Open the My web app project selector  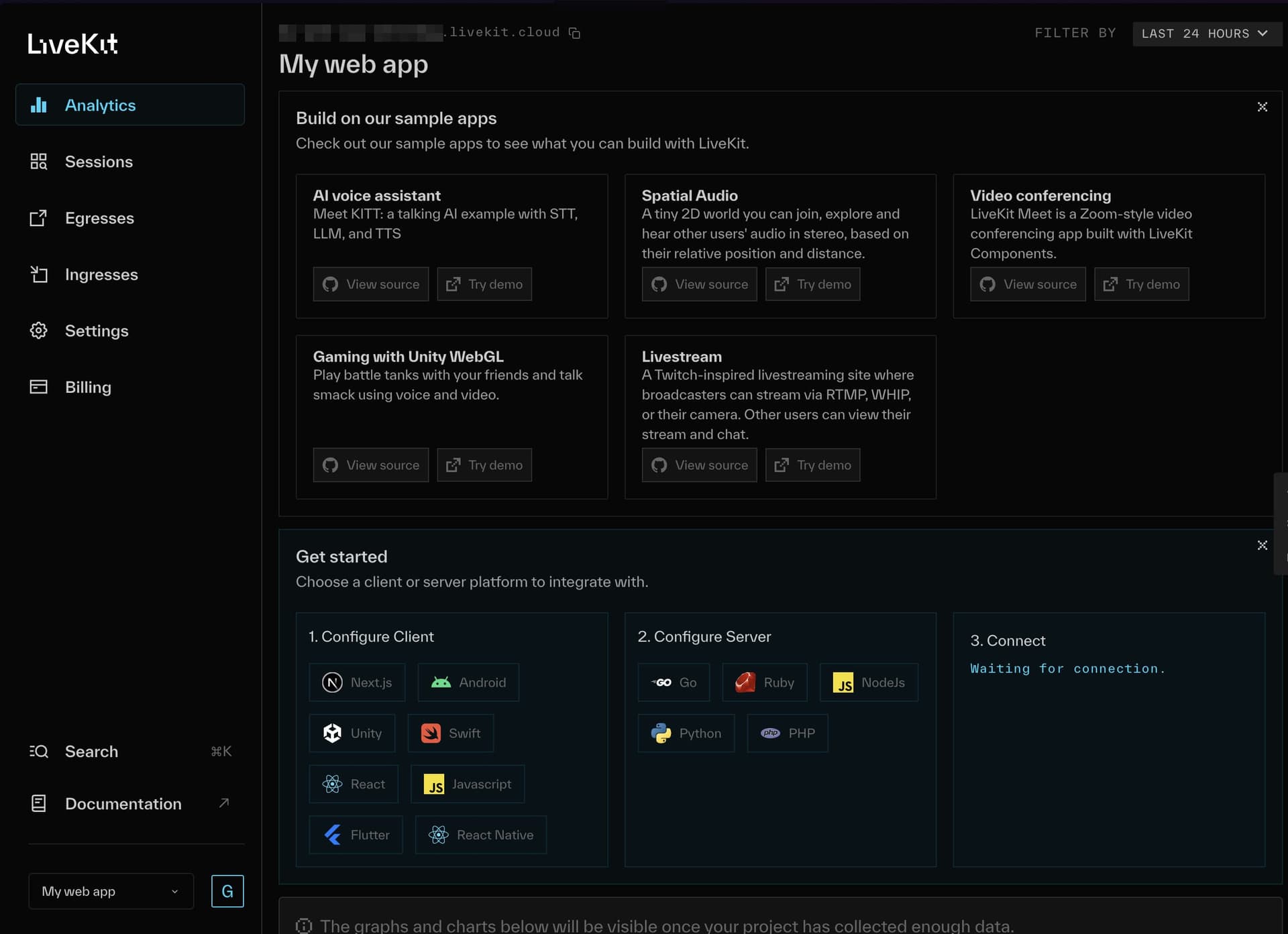point(111,891)
